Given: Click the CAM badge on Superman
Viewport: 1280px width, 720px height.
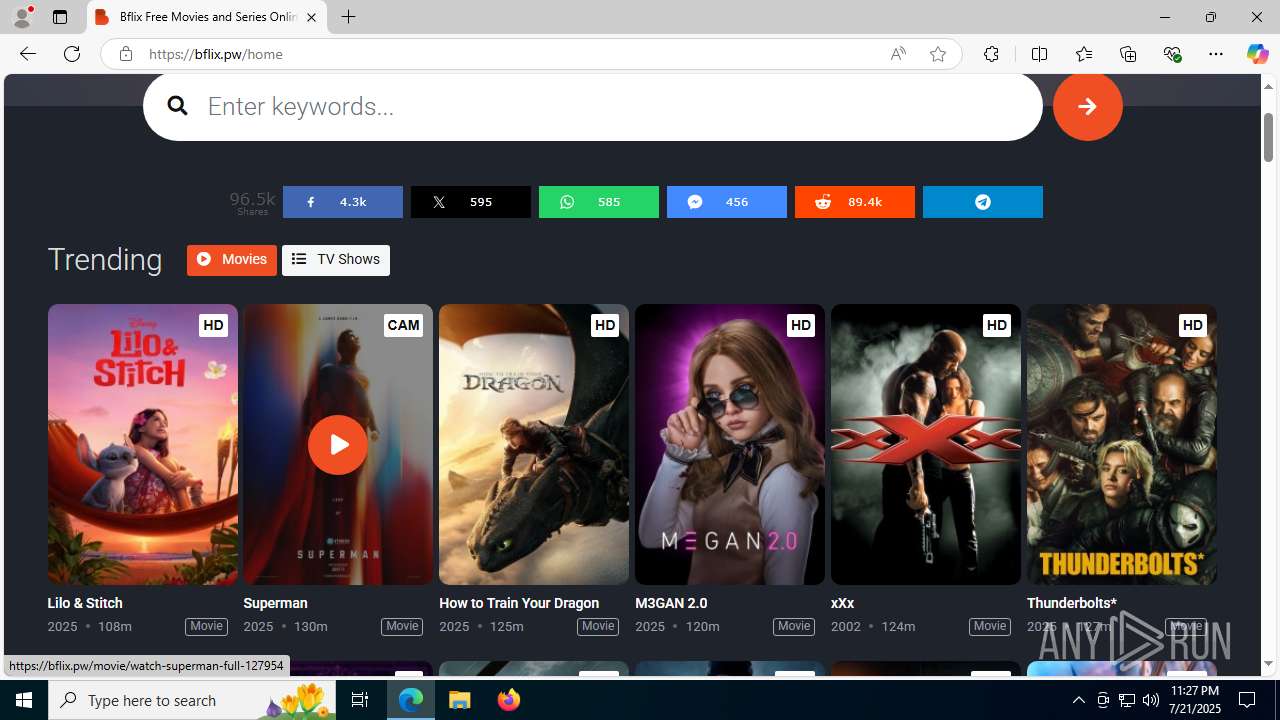Looking at the screenshot, I should 403,325.
